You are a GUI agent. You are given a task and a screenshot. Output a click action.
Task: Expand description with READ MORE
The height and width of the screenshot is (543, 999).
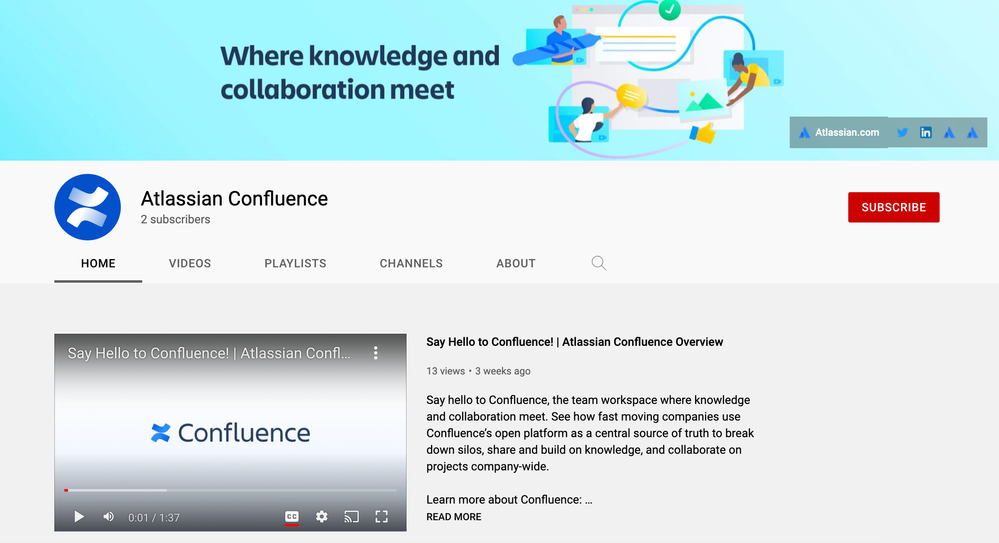454,517
